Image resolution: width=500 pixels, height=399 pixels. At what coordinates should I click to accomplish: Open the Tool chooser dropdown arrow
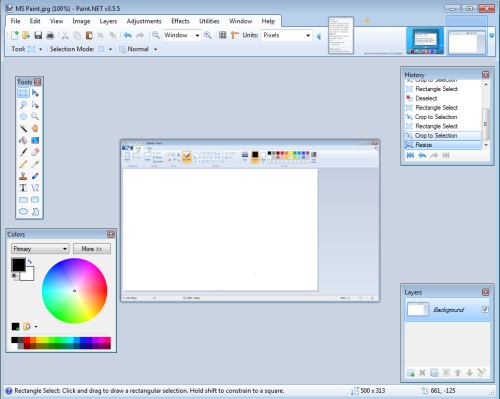(x=41, y=49)
